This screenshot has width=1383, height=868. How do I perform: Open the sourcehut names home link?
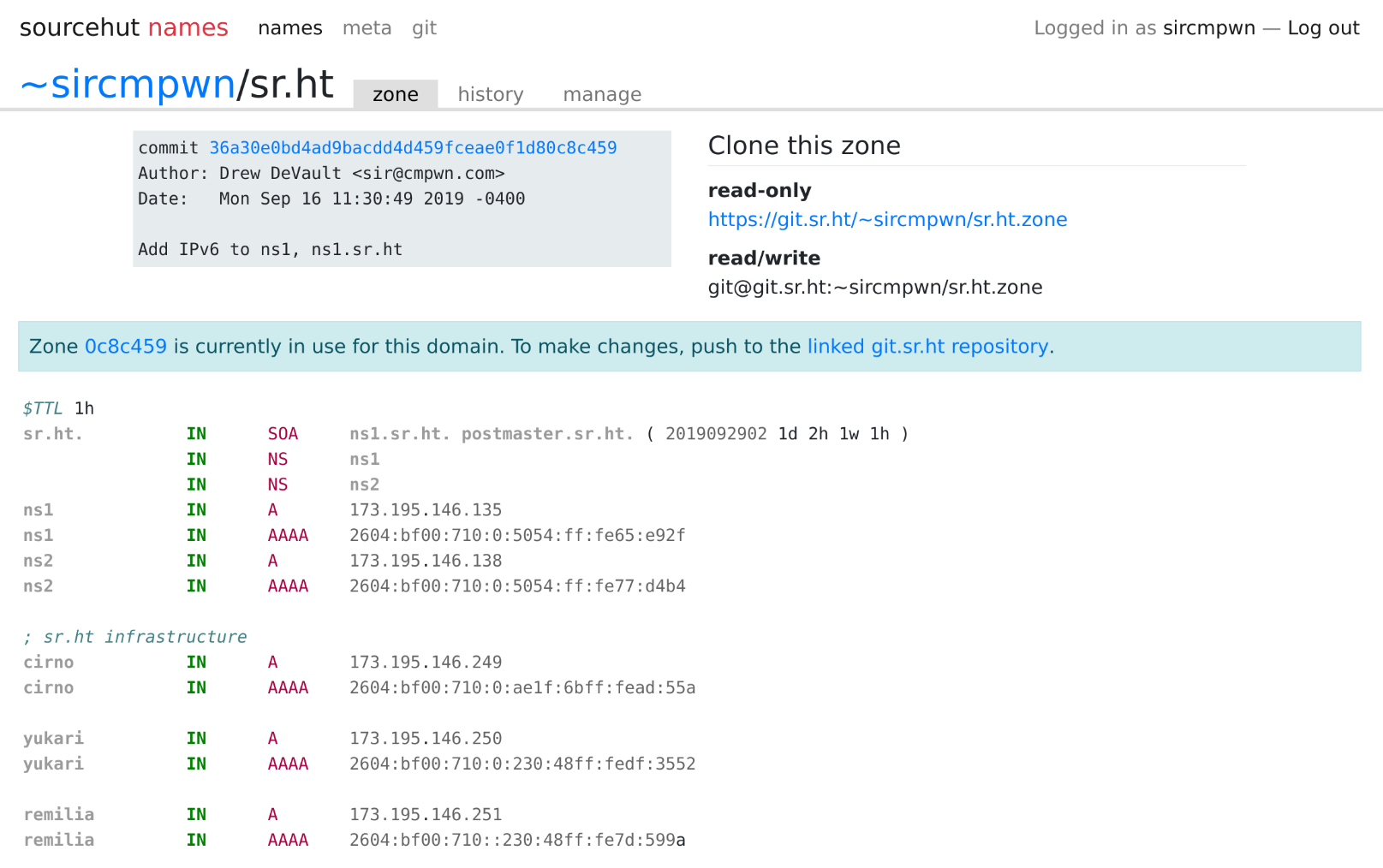pos(123,28)
